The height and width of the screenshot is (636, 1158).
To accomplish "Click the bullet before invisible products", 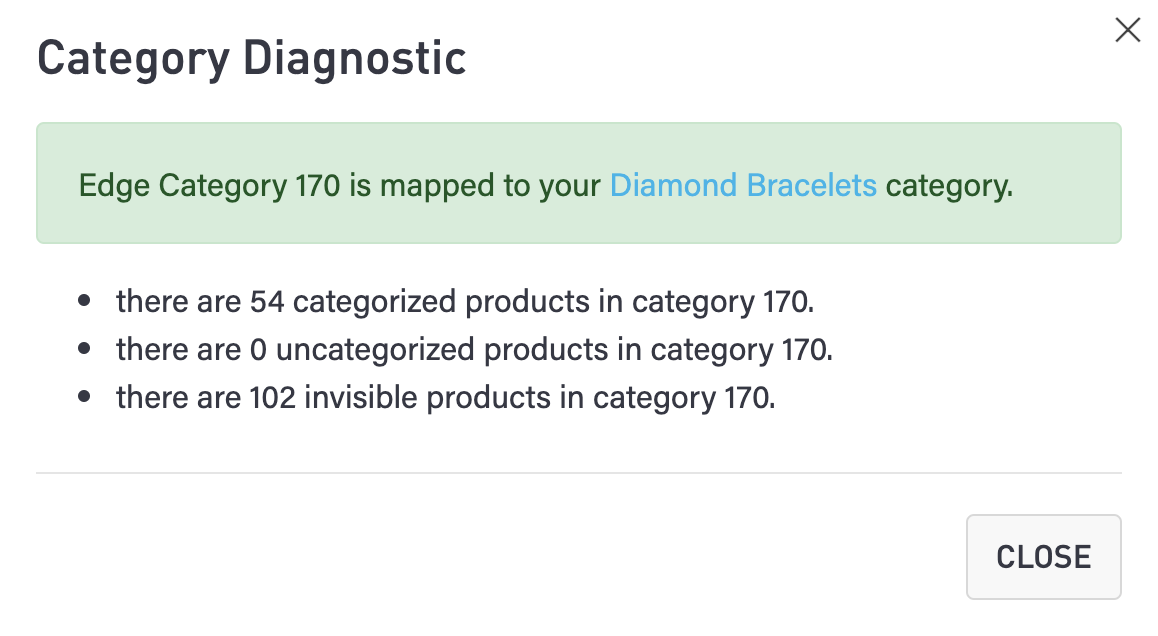I will [x=85, y=397].
